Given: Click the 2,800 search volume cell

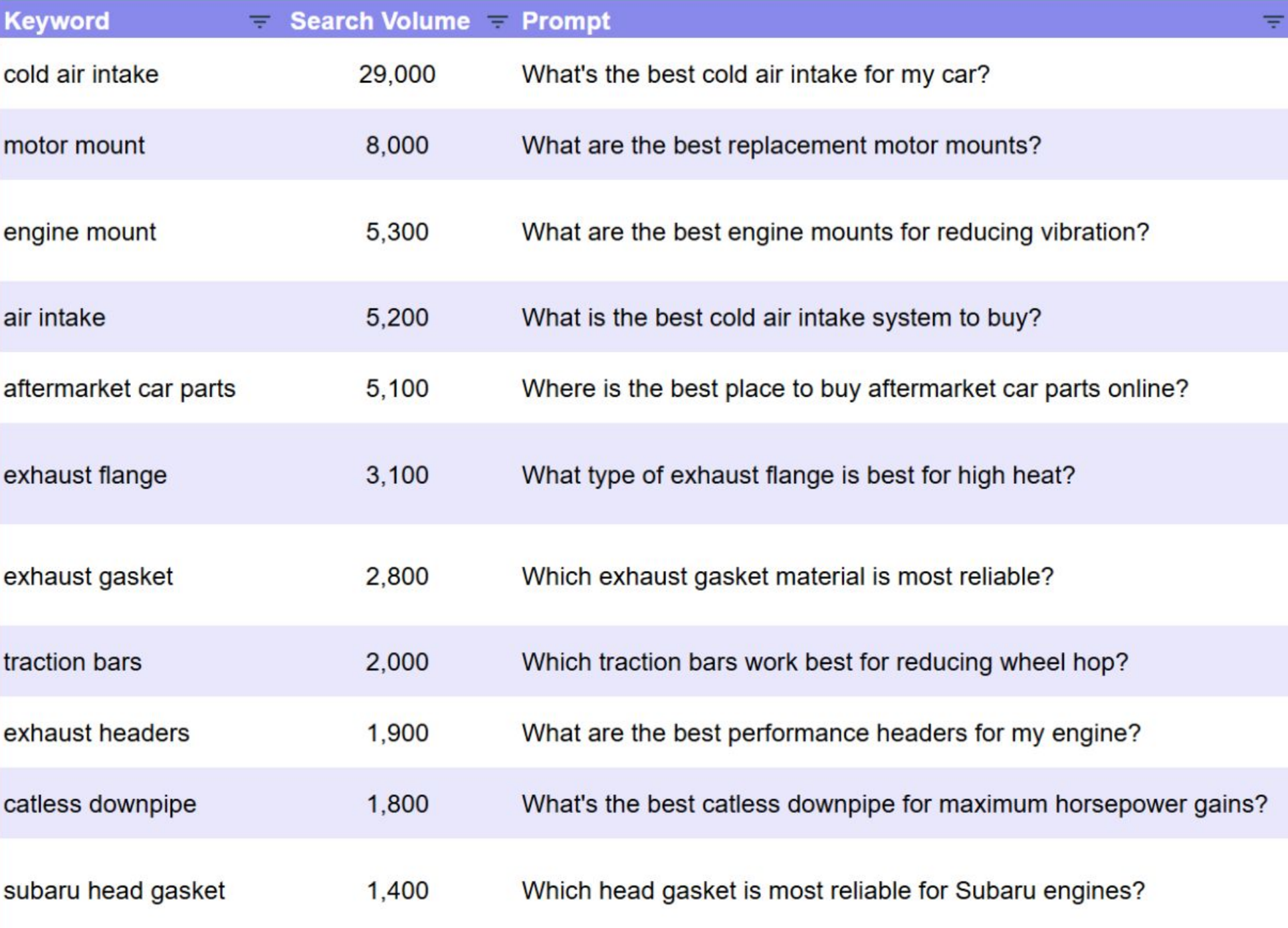Looking at the screenshot, I should 397,576.
